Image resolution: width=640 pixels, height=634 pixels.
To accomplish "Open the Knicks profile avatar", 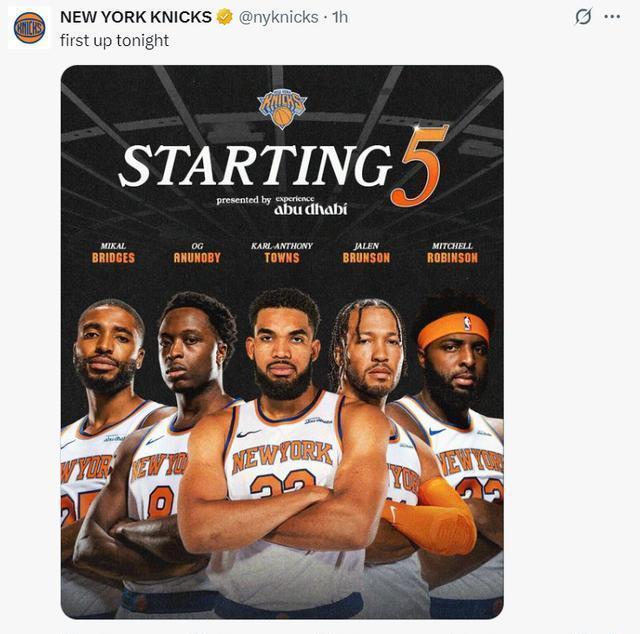I will coord(29,28).
